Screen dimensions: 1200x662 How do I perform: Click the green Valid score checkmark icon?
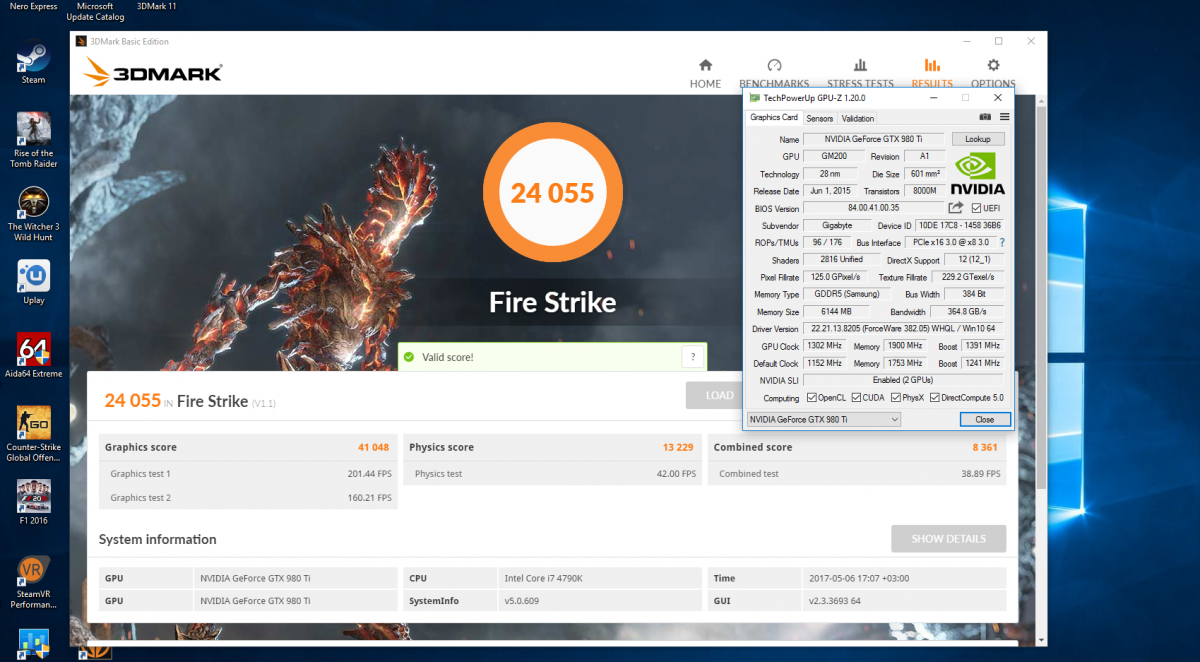click(x=408, y=357)
